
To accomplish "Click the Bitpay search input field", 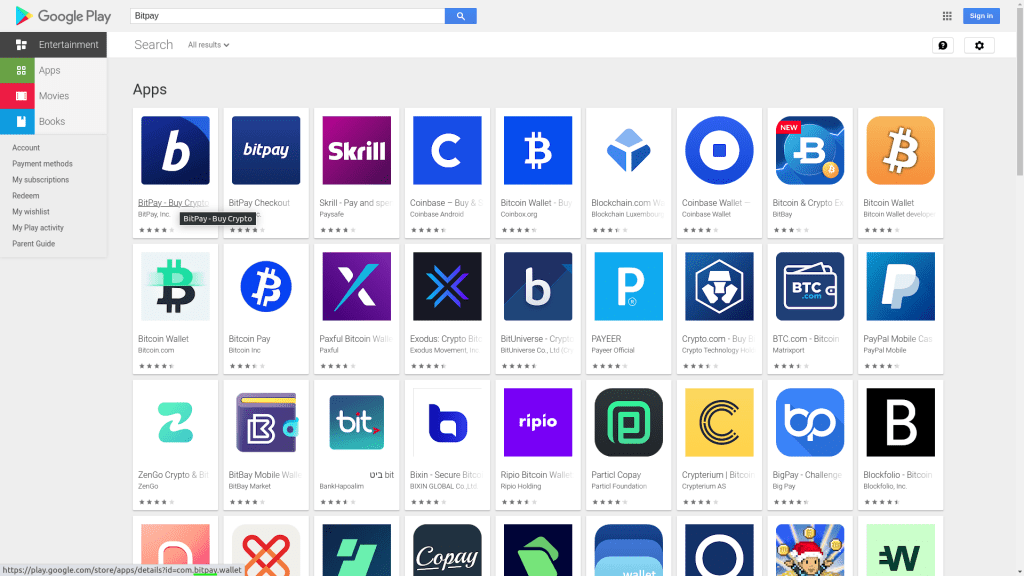I will 287,16.
